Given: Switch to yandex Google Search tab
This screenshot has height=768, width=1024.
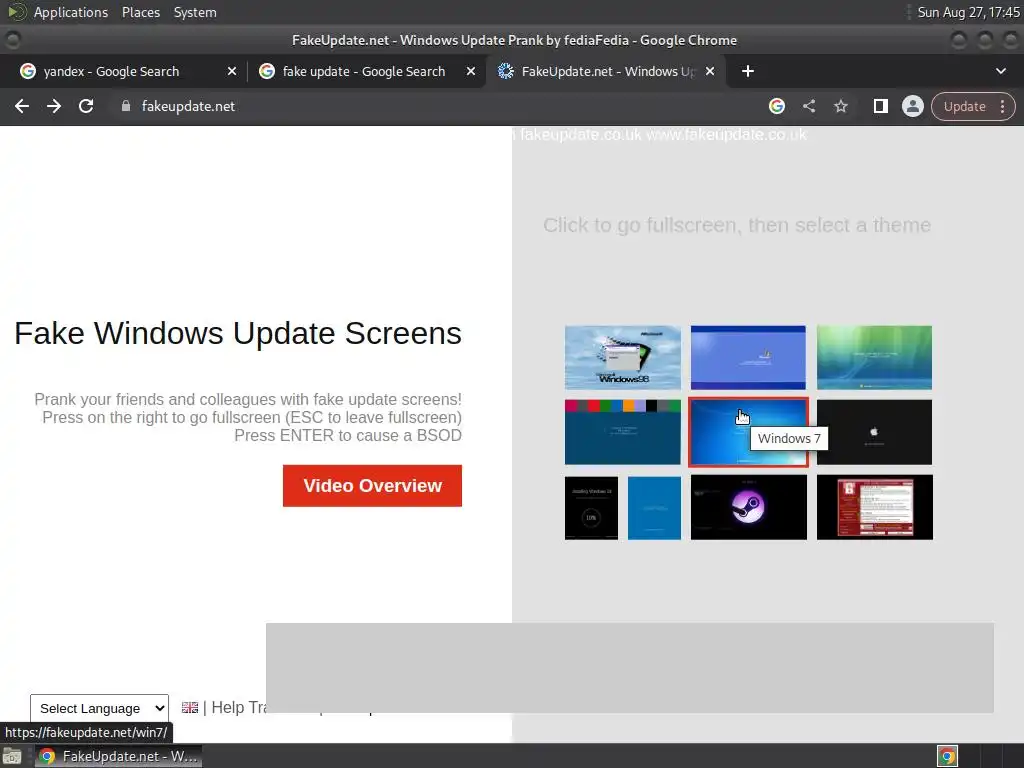Looking at the screenshot, I should click(111, 71).
